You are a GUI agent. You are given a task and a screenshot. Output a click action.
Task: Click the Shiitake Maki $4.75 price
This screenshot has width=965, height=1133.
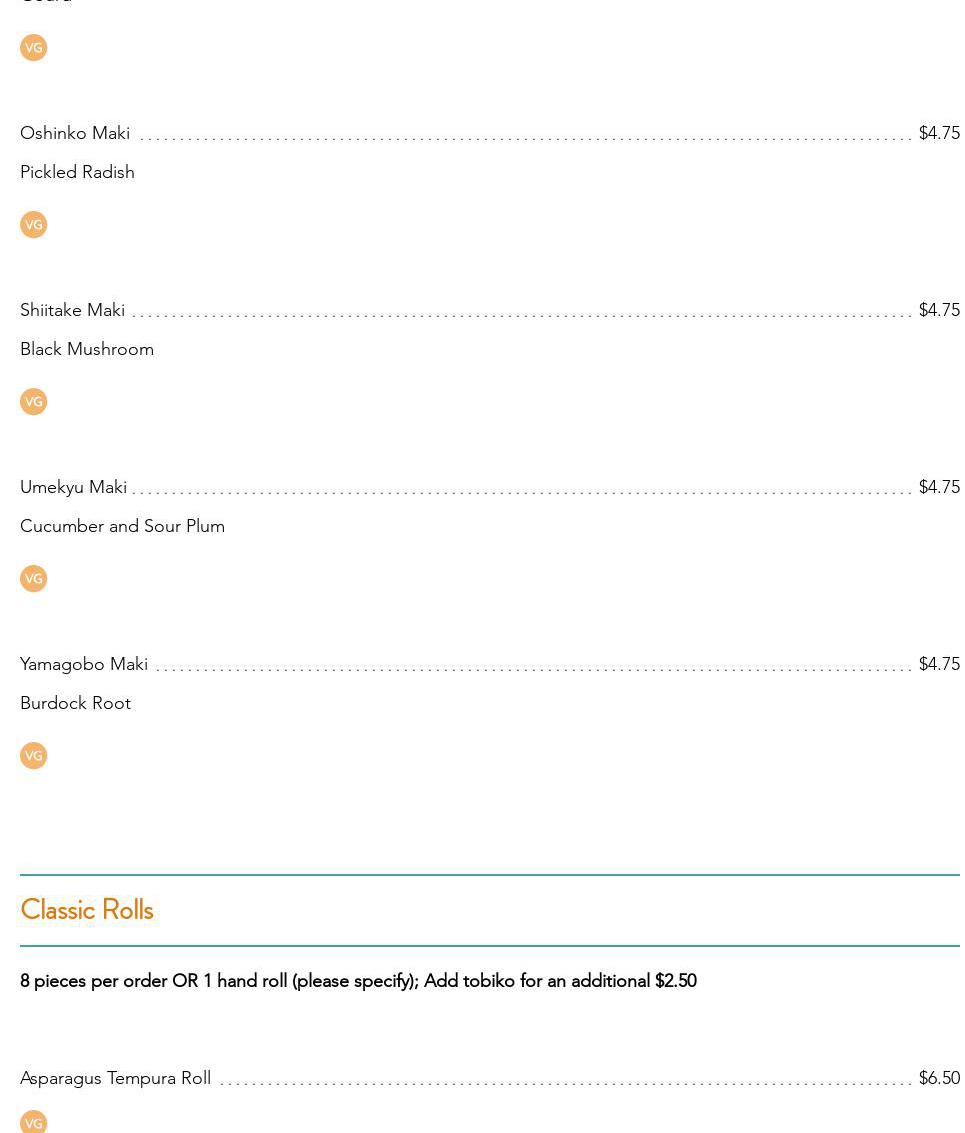tap(939, 310)
